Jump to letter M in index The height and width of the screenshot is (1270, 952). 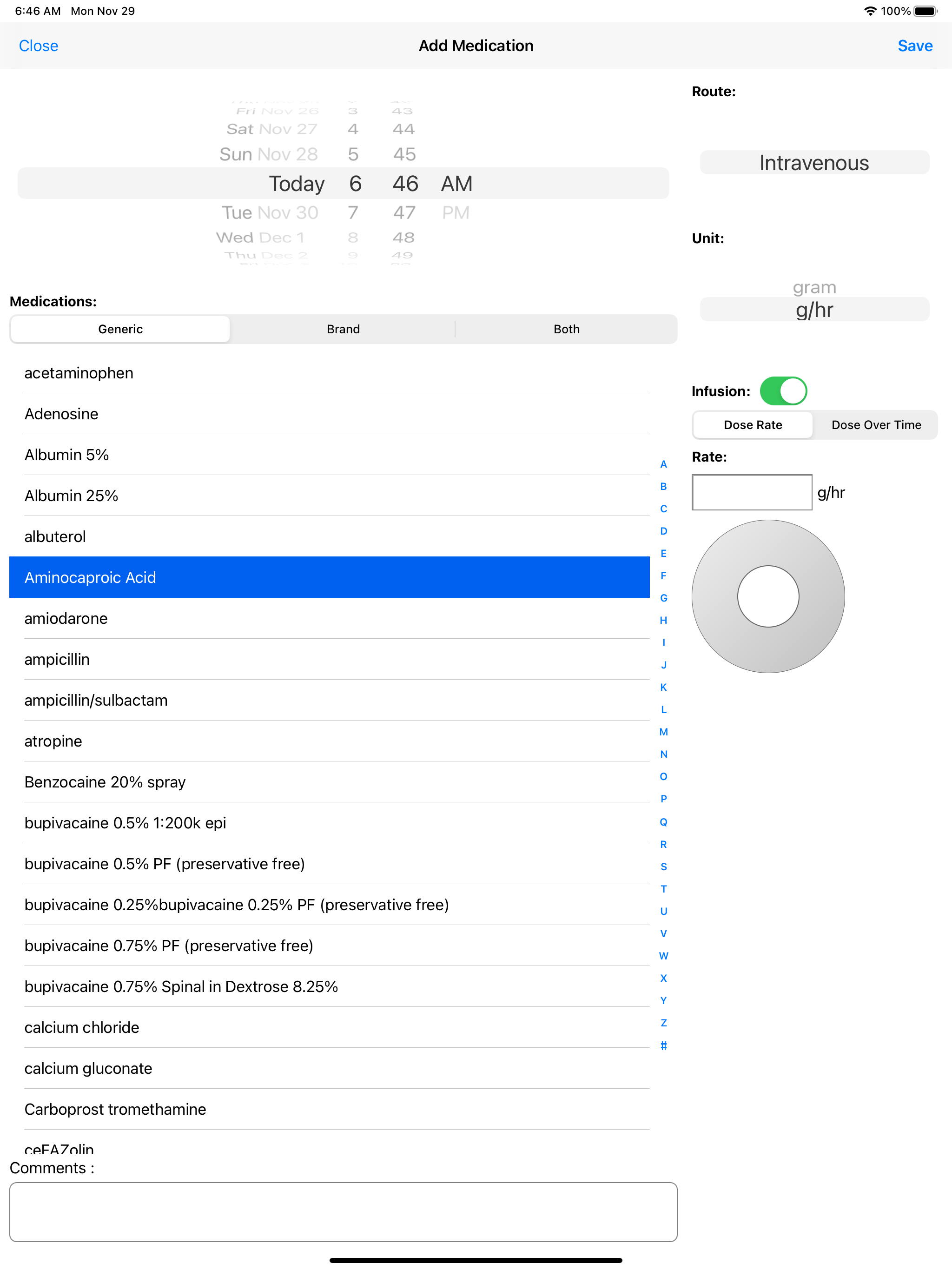pos(663,732)
